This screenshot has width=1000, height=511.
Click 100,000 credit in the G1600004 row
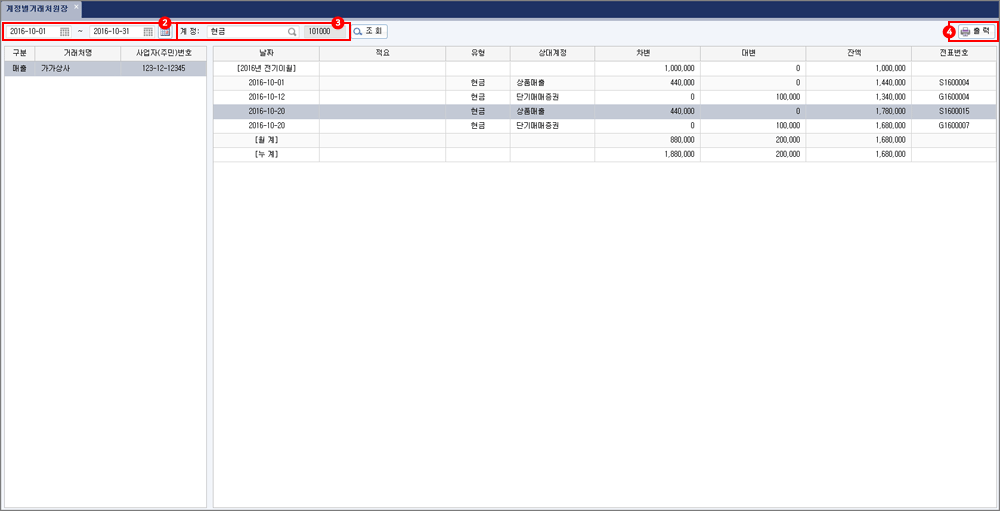coord(753,97)
